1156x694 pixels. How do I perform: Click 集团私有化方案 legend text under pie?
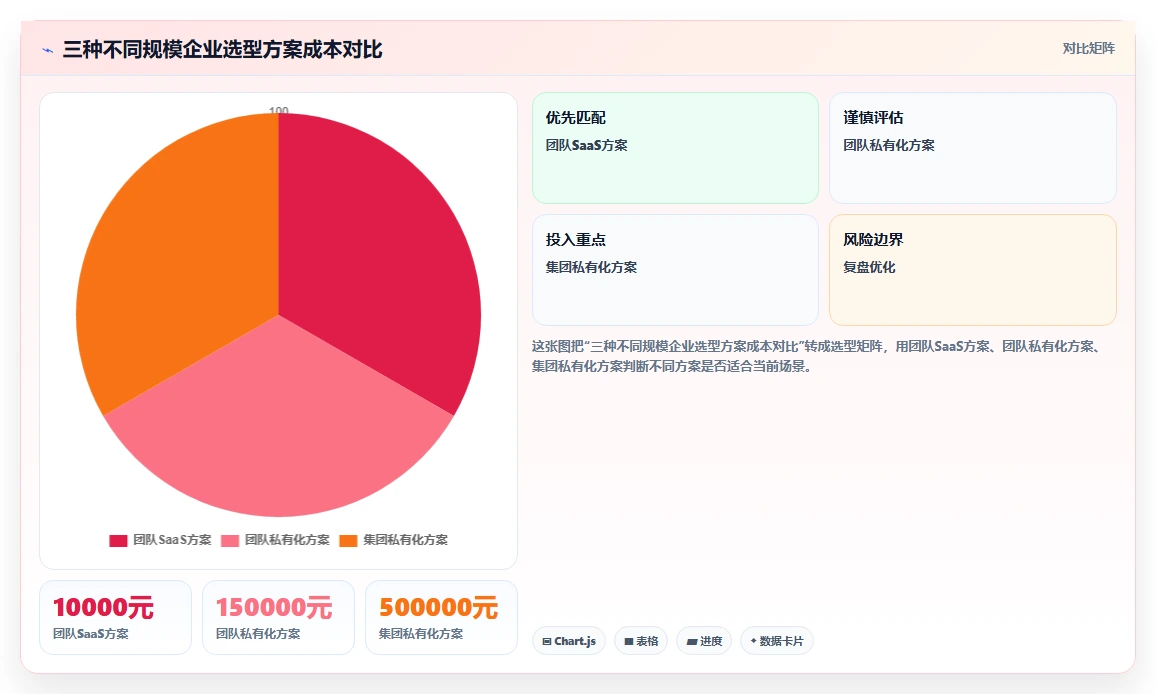tap(405, 540)
